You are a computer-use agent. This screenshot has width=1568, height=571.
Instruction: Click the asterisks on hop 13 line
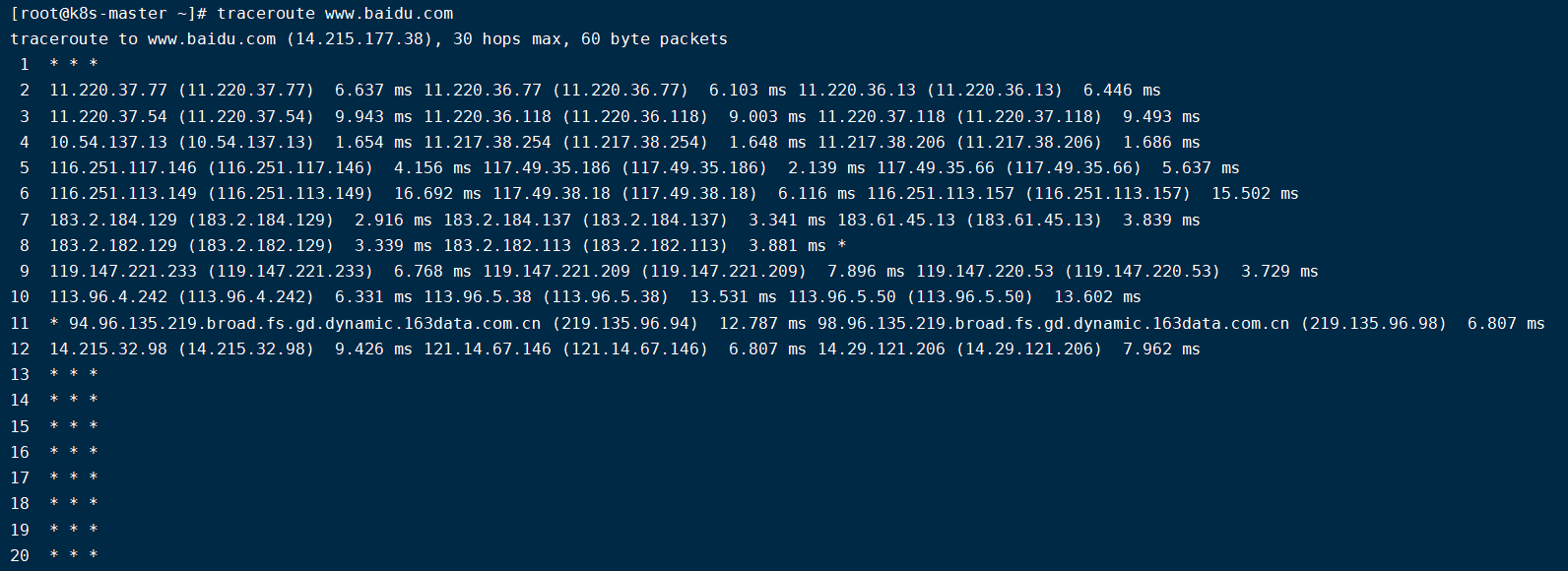coord(74,374)
